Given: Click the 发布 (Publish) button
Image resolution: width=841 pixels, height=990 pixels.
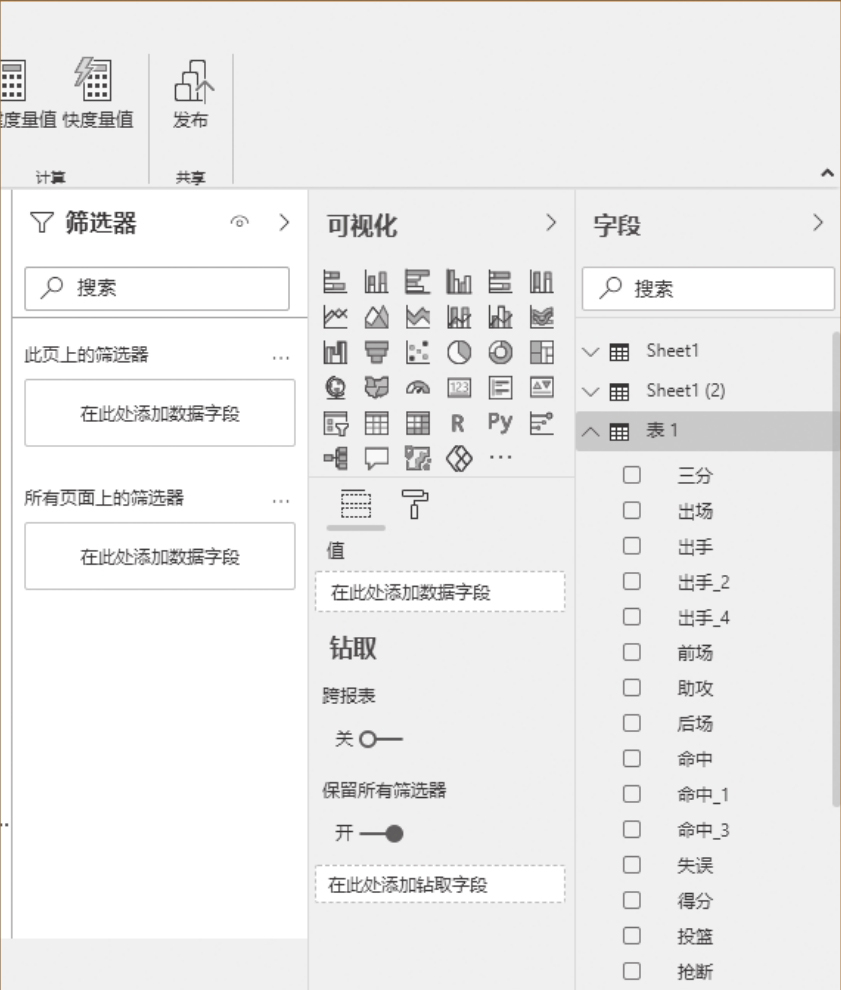Looking at the screenshot, I should 190,95.
